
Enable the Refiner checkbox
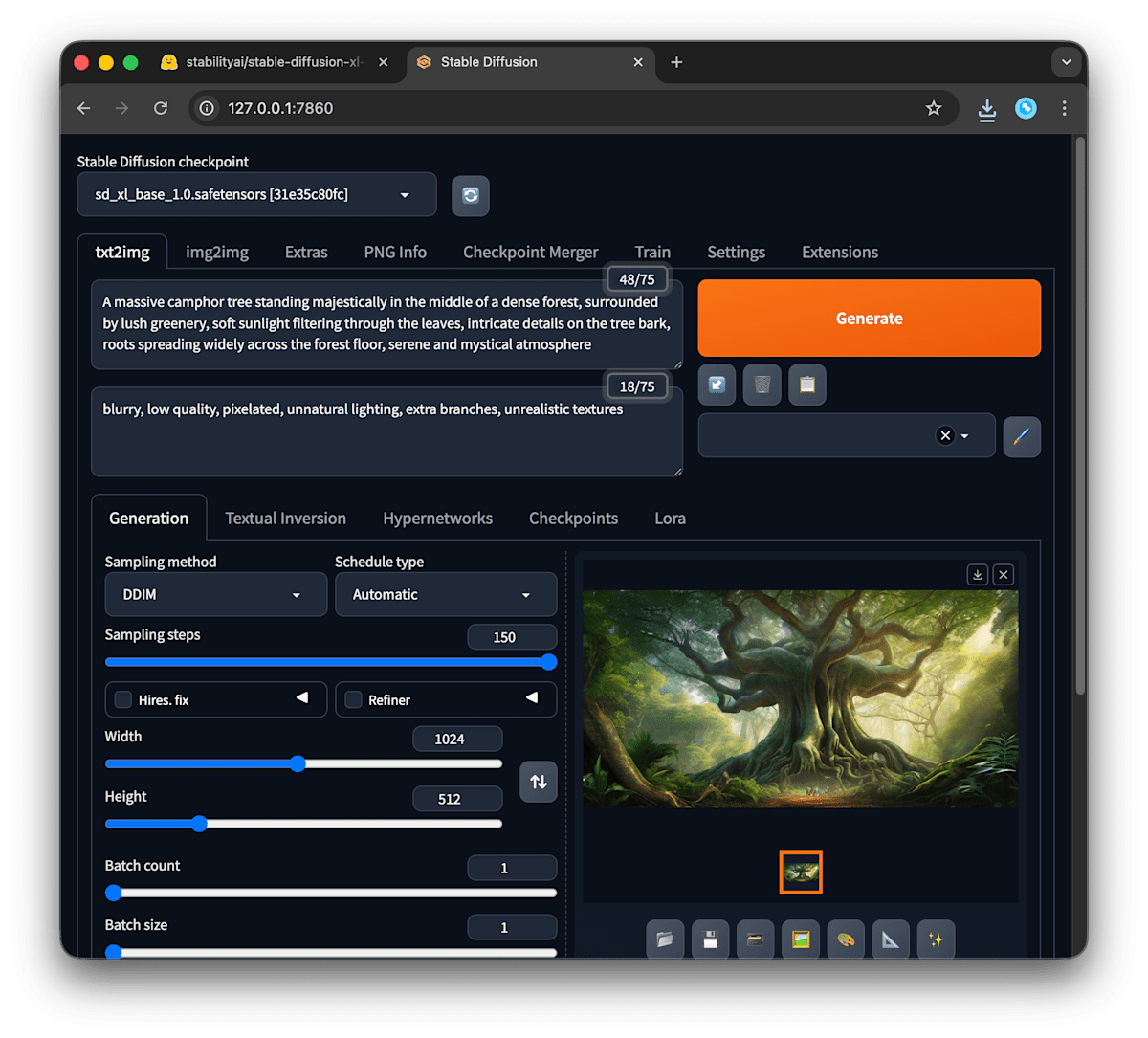point(353,699)
